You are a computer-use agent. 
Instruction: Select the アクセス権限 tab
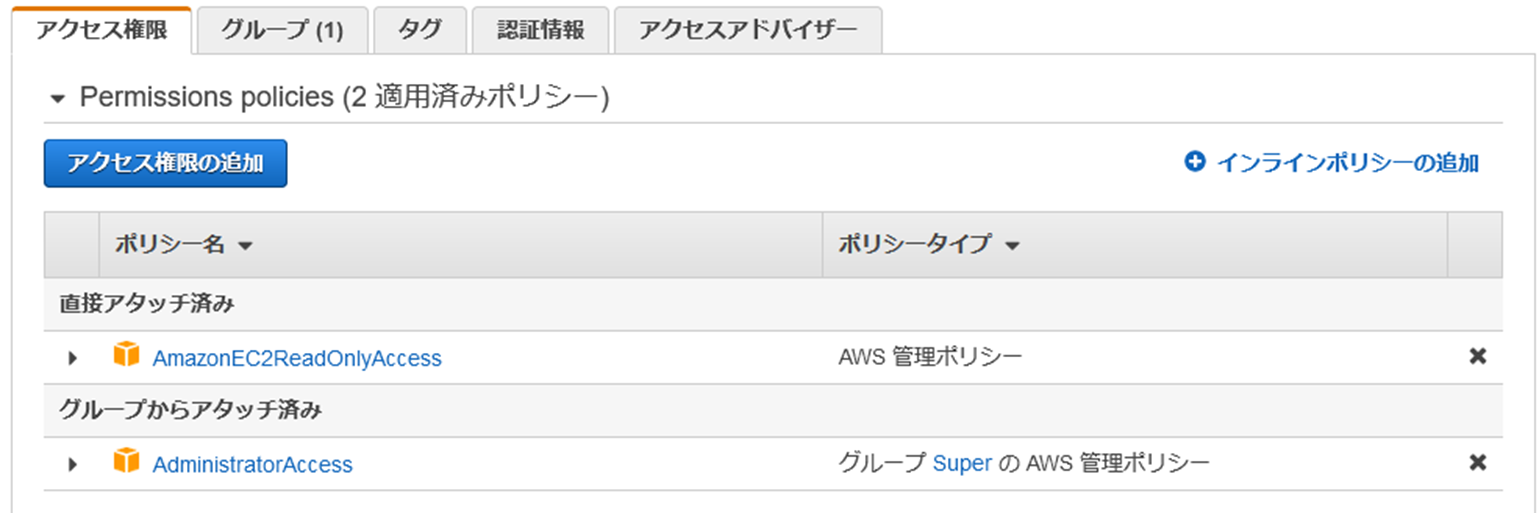pyautogui.click(x=101, y=30)
